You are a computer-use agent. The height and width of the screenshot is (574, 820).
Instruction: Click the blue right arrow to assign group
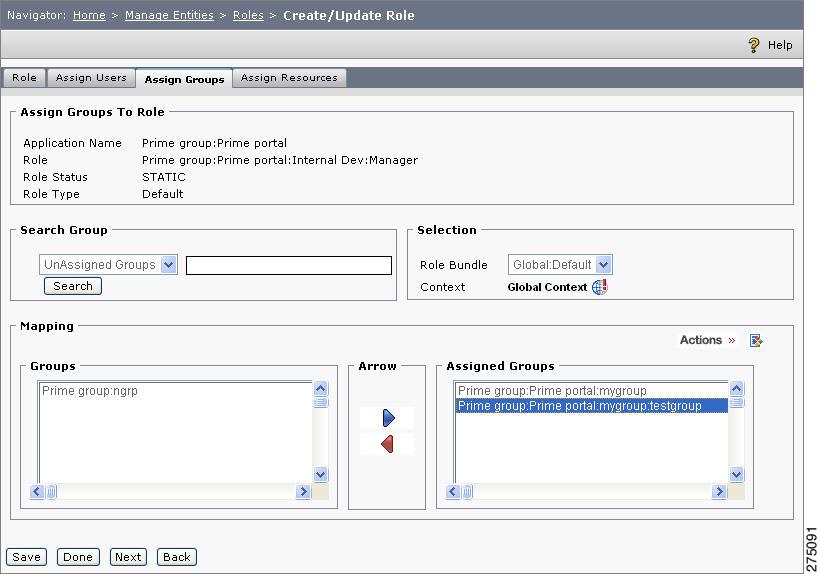[388, 418]
